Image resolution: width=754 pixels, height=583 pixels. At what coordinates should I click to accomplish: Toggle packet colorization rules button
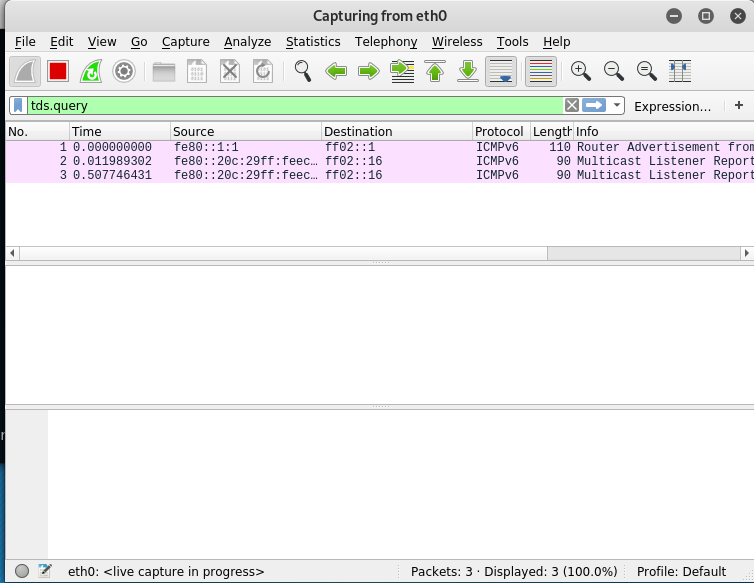[541, 72]
